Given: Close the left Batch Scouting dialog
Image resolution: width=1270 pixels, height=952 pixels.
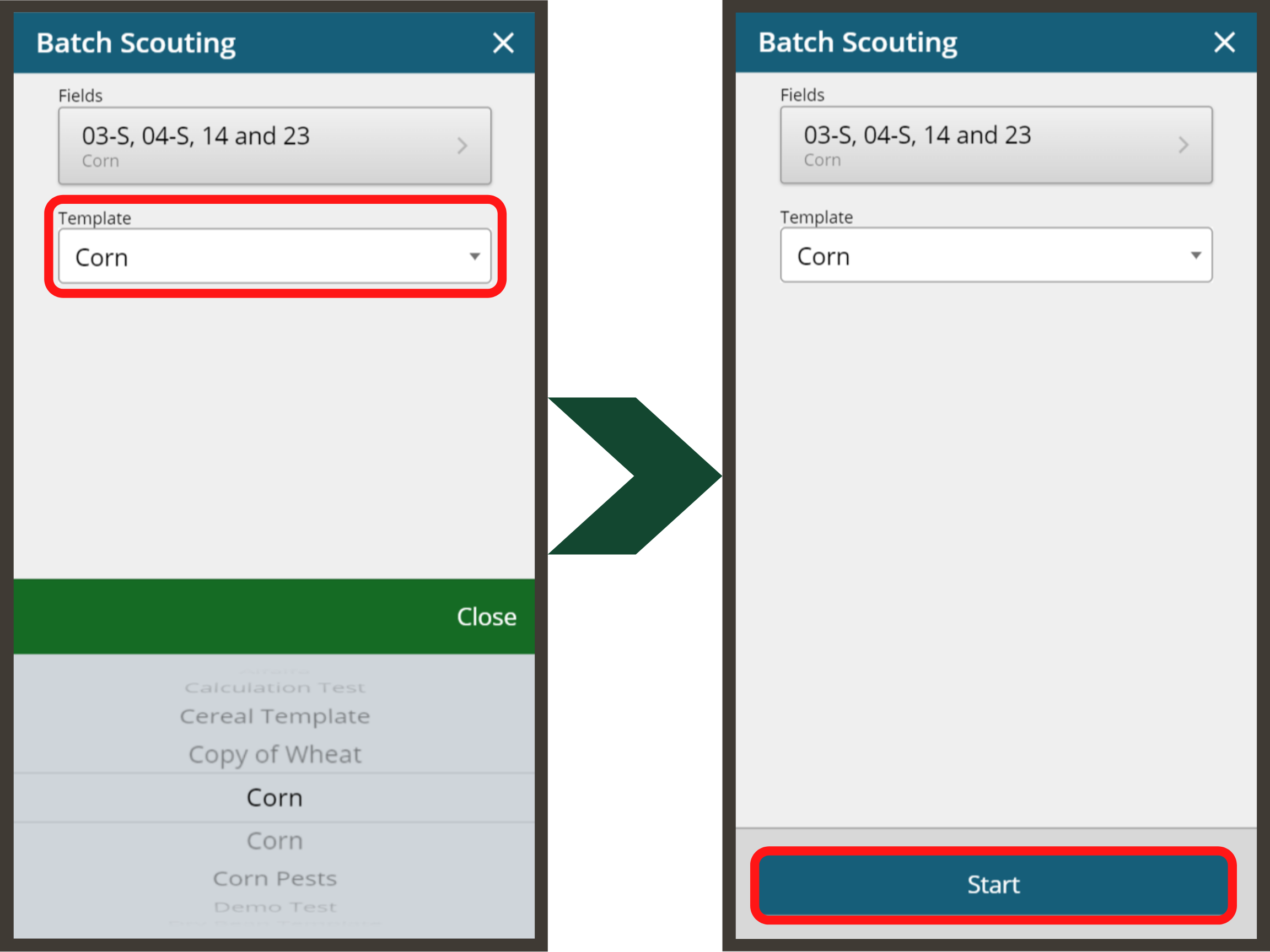Looking at the screenshot, I should (x=503, y=42).
